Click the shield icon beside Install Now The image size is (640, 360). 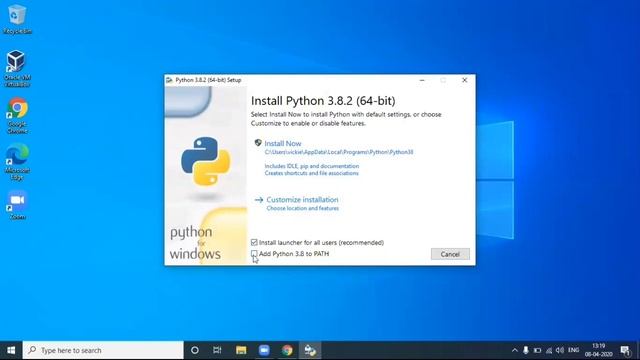258,143
